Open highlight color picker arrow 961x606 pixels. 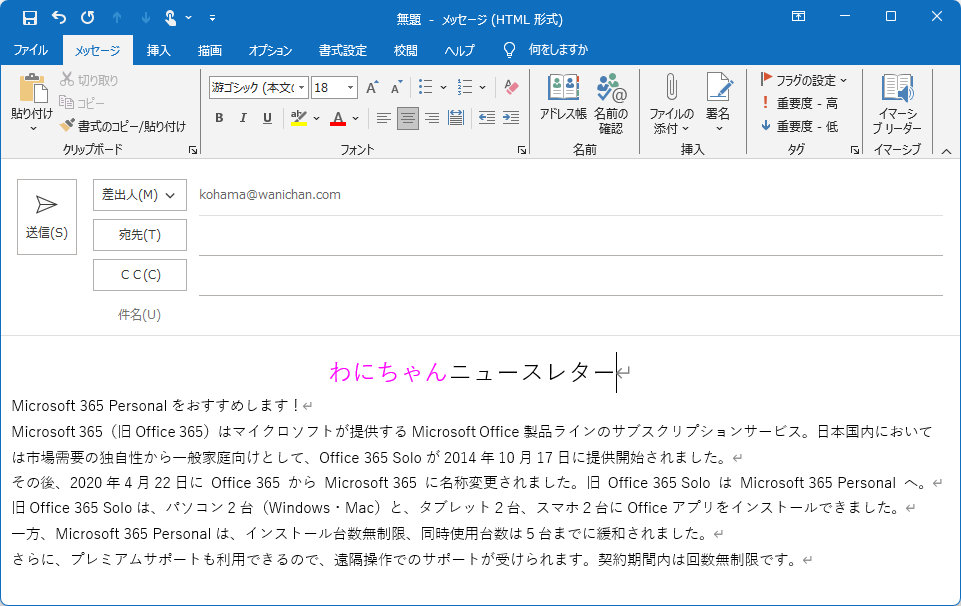coord(316,118)
